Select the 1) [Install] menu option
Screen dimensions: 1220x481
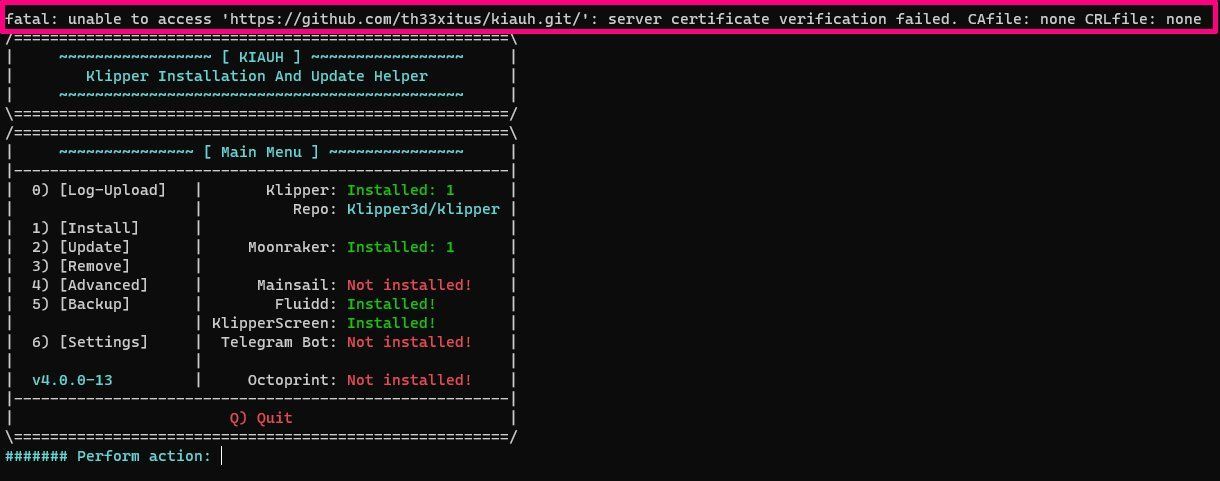pyautogui.click(x=85, y=228)
